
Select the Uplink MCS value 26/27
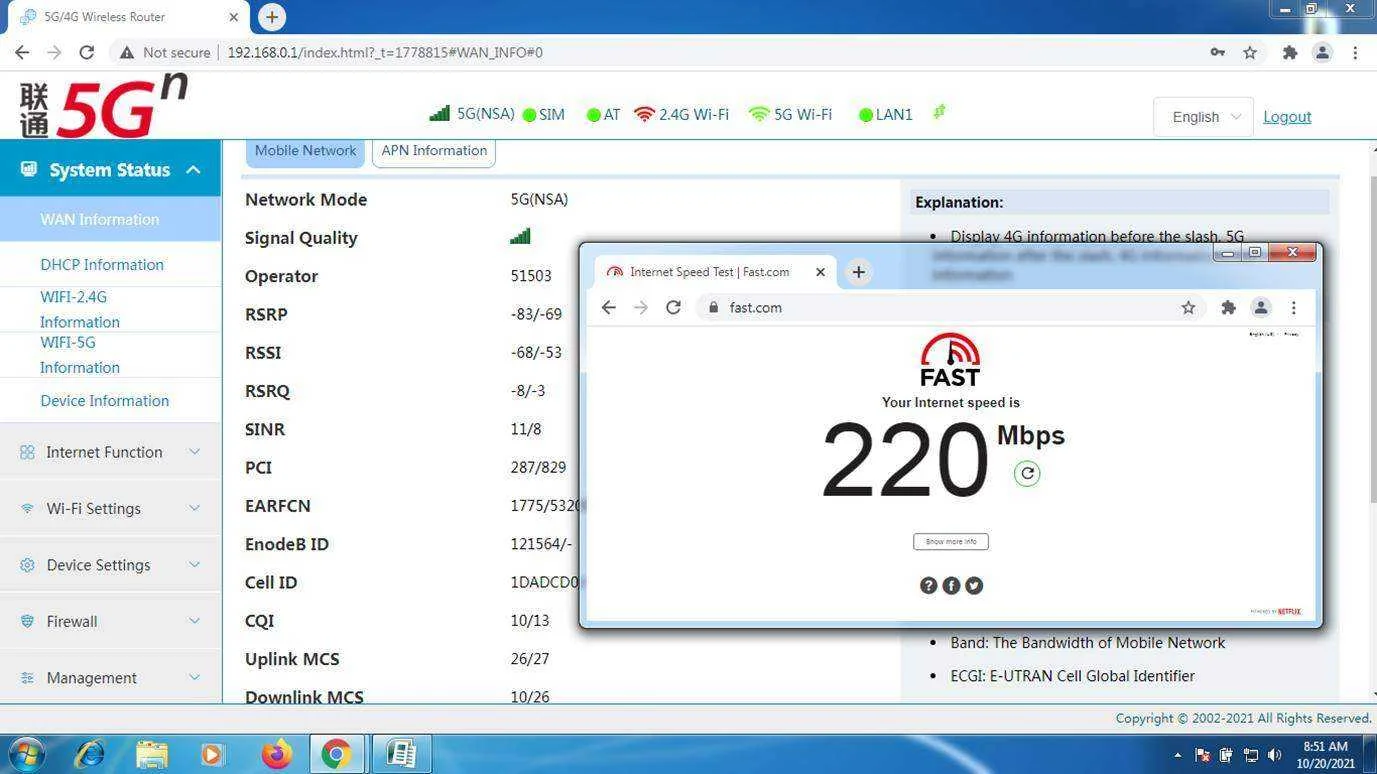click(x=530, y=659)
